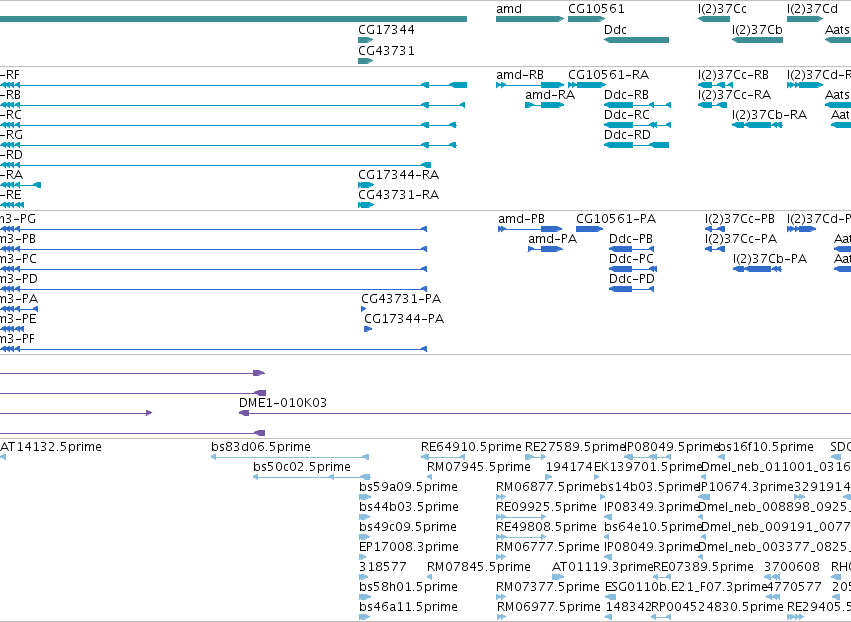Open the Ddc-PD protein label
The width and height of the screenshot is (851, 622).
(x=632, y=279)
